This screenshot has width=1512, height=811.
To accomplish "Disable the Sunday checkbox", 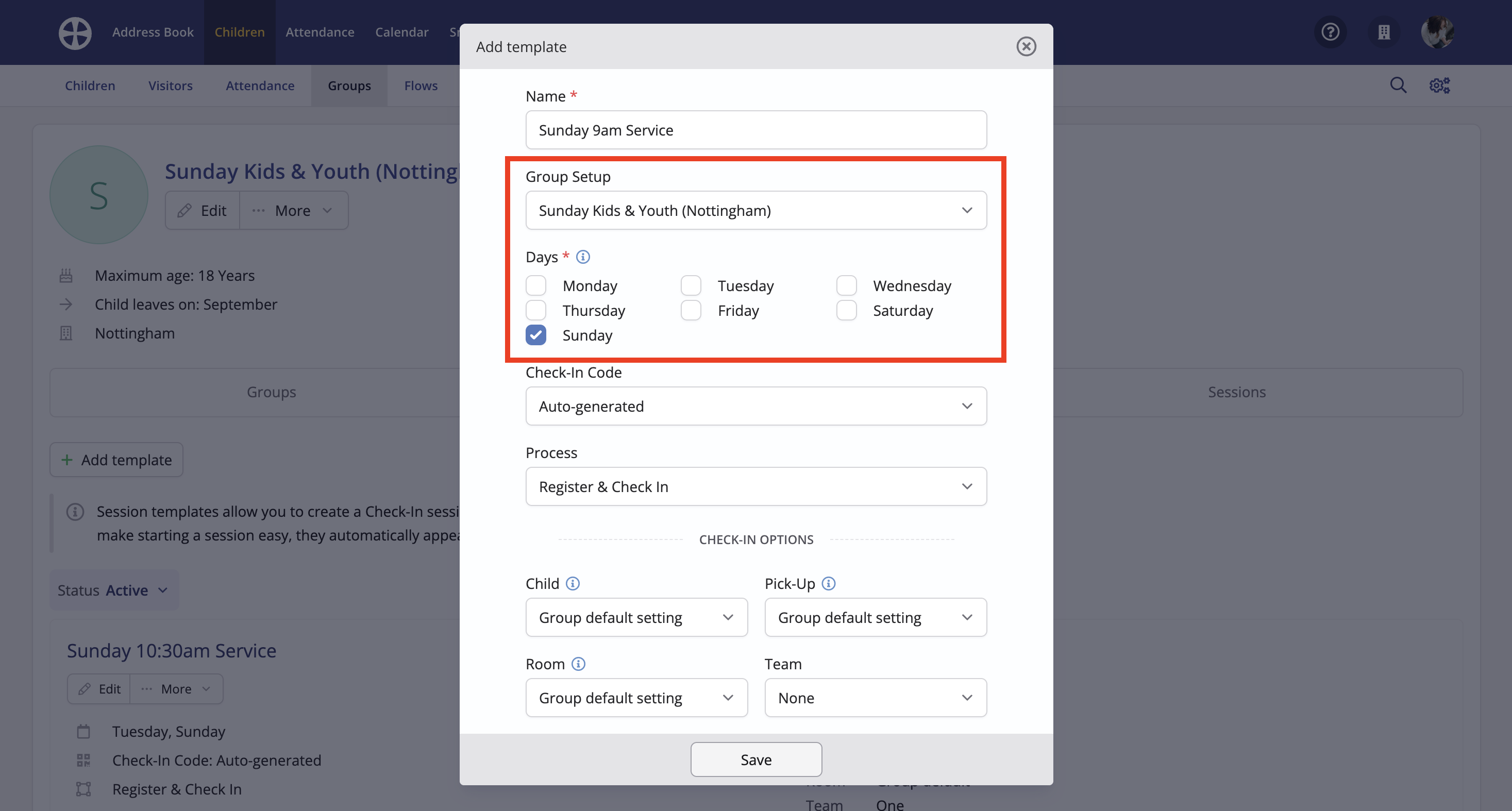I will (535, 335).
